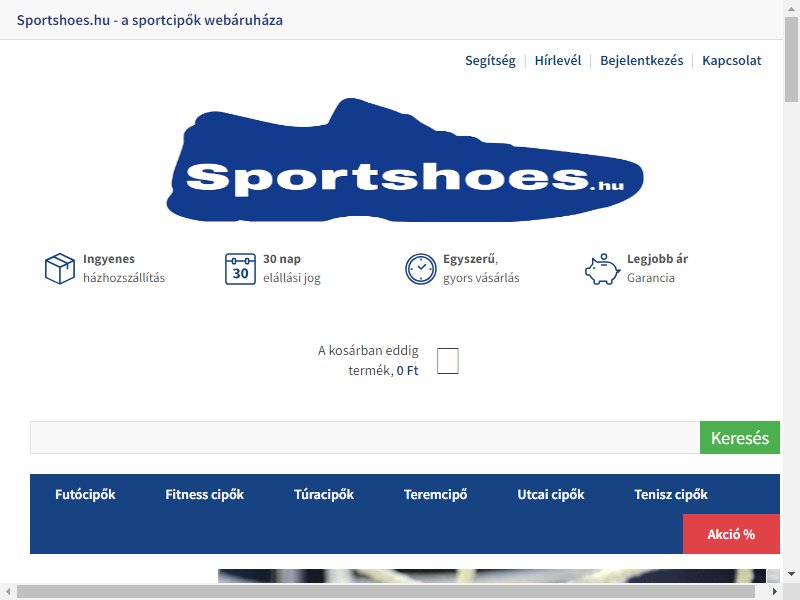Viewport: 800px width, 600px height.
Task: Select the Teremcipő menu item
Action: tap(435, 494)
